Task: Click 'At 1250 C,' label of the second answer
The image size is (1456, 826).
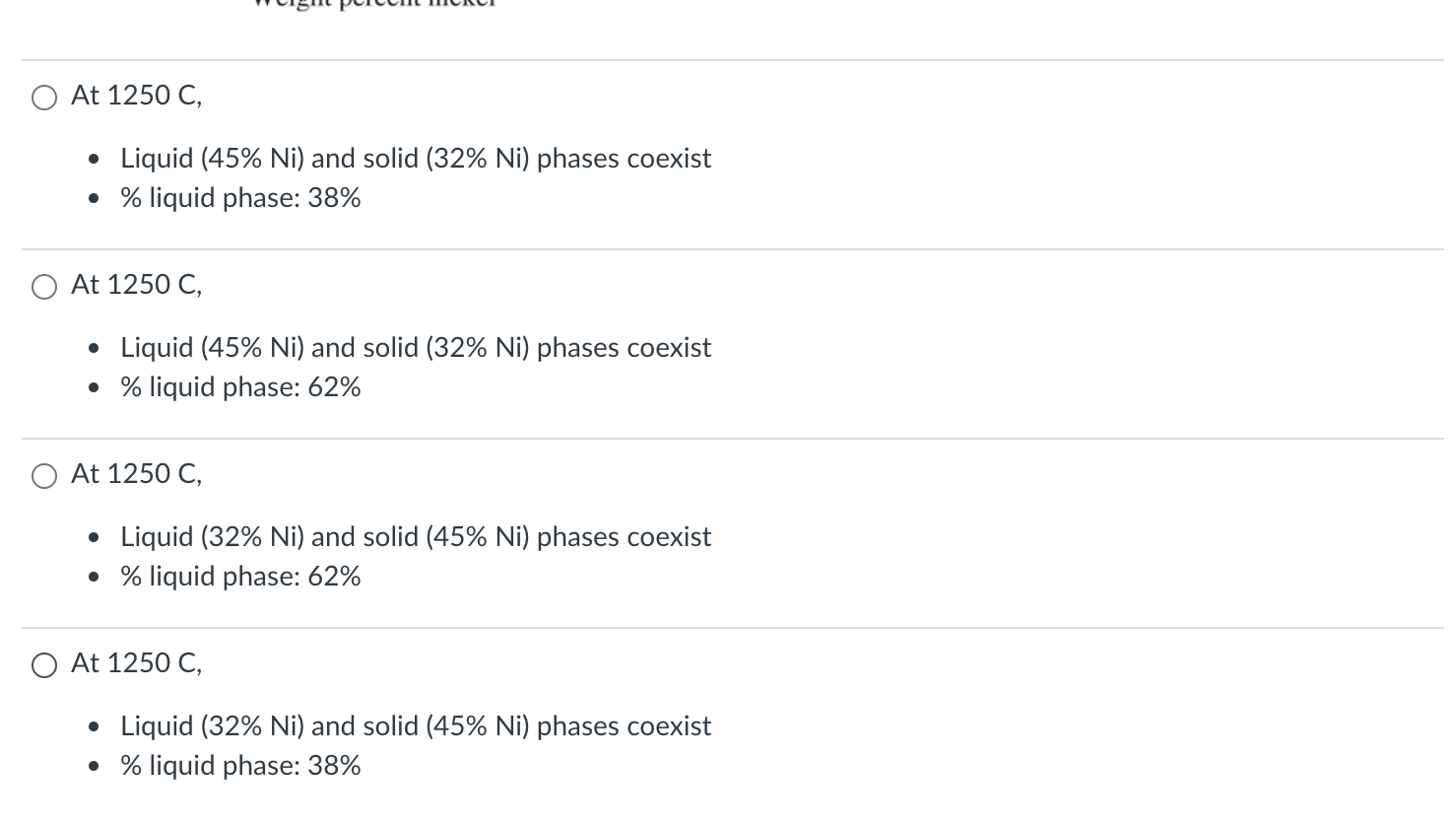Action: click(136, 284)
